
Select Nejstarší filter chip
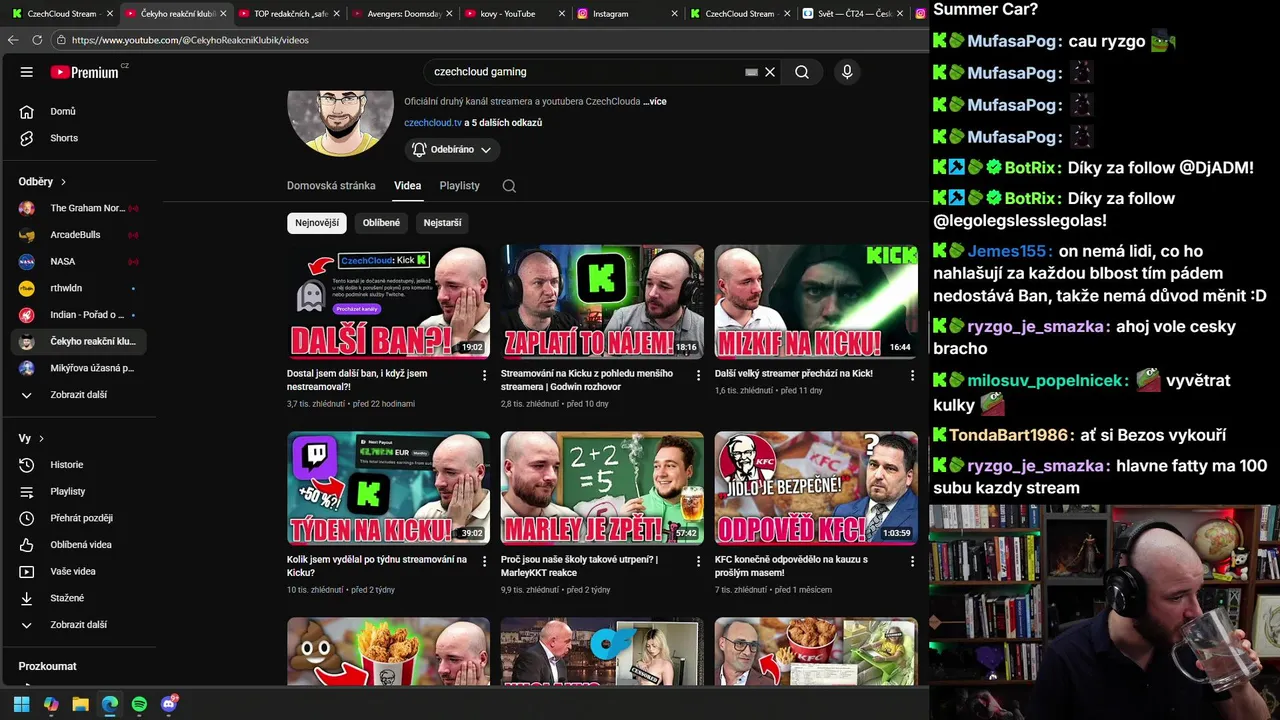click(442, 223)
